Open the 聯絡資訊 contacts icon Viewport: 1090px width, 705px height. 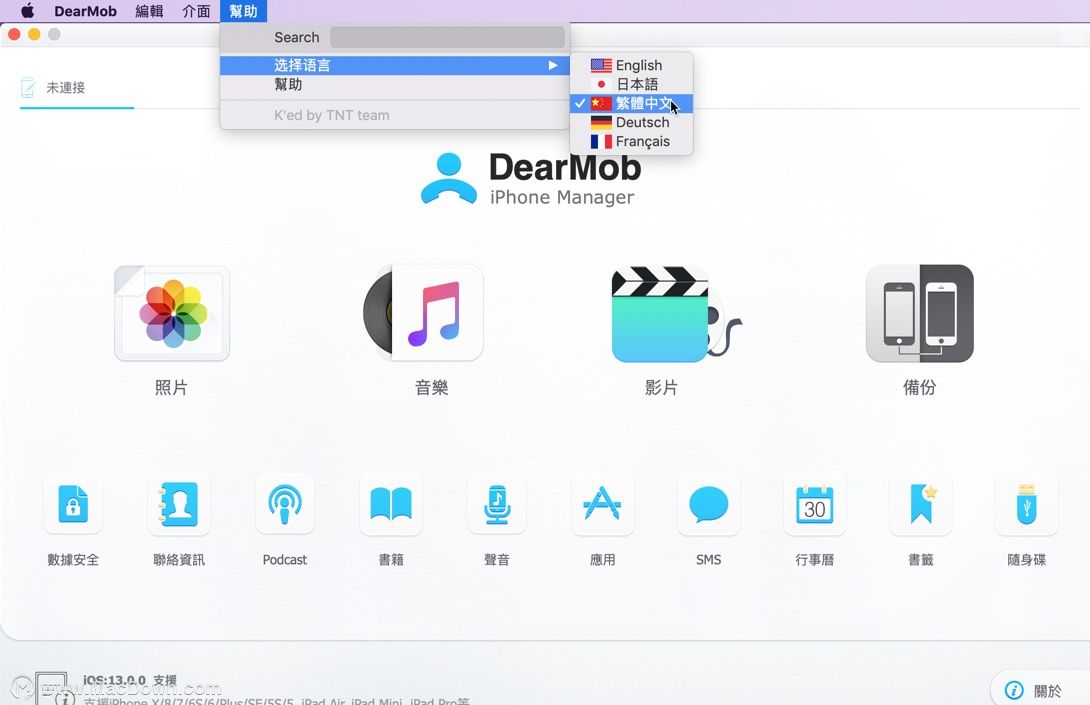coord(179,503)
